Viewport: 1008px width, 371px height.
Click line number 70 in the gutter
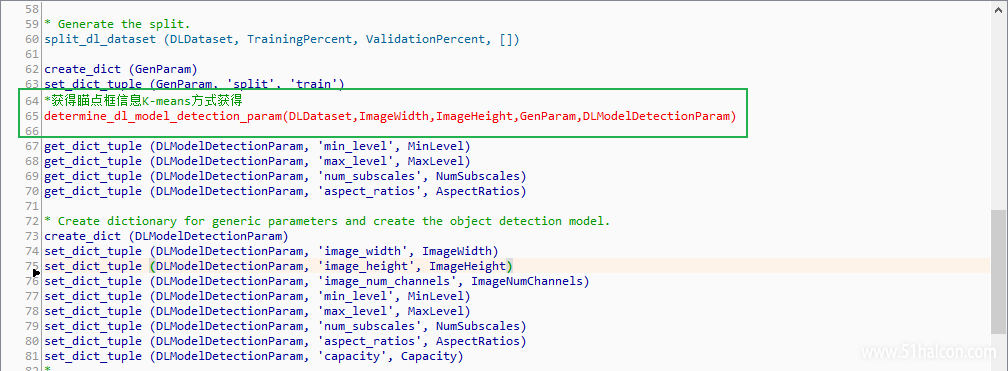33,191
